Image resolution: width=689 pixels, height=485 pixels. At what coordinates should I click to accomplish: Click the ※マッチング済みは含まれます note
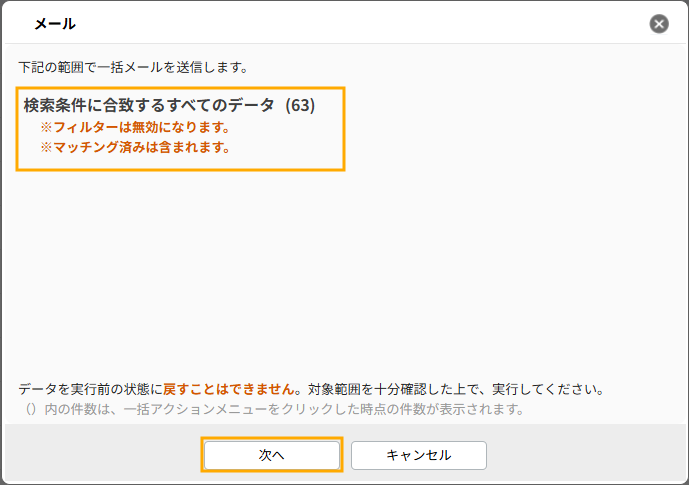135,148
